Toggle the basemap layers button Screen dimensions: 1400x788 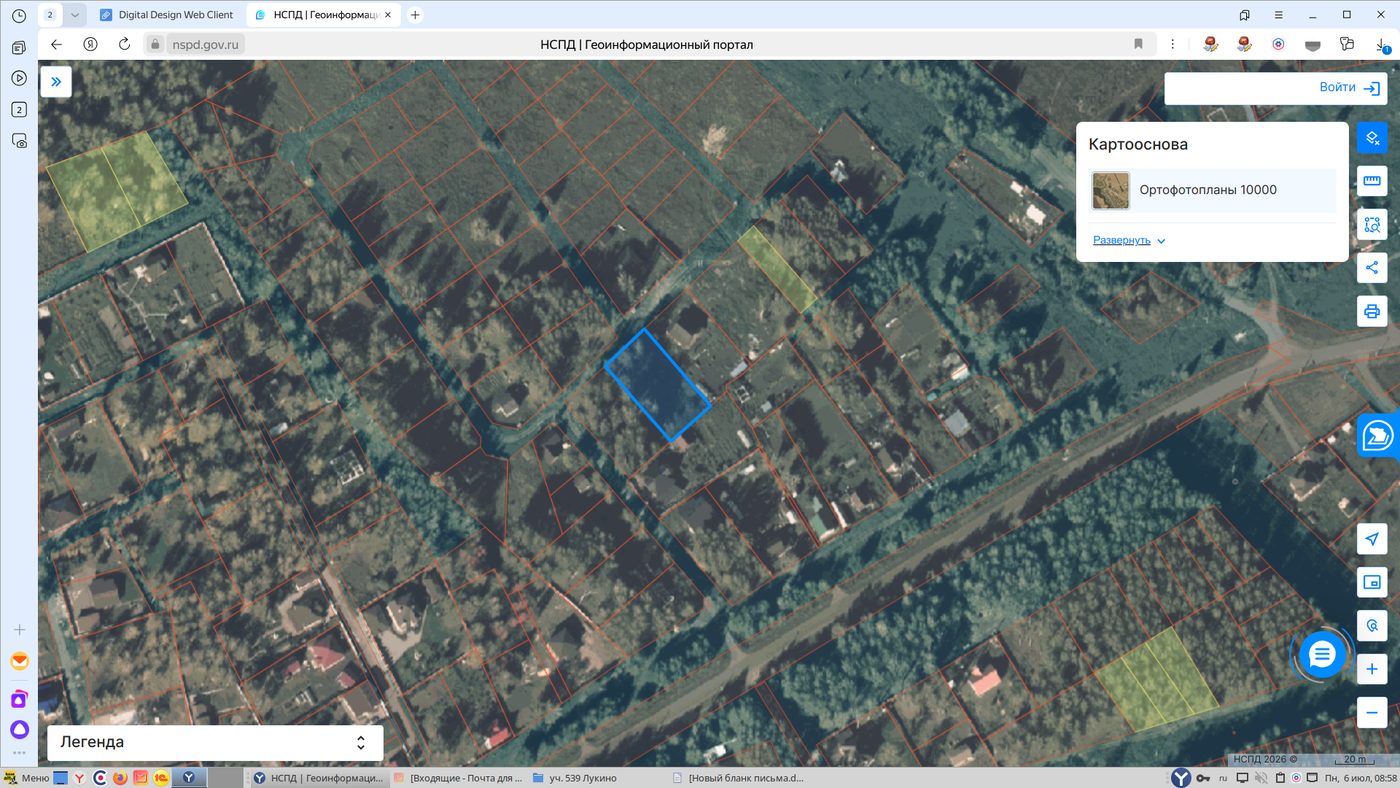tap(1372, 137)
